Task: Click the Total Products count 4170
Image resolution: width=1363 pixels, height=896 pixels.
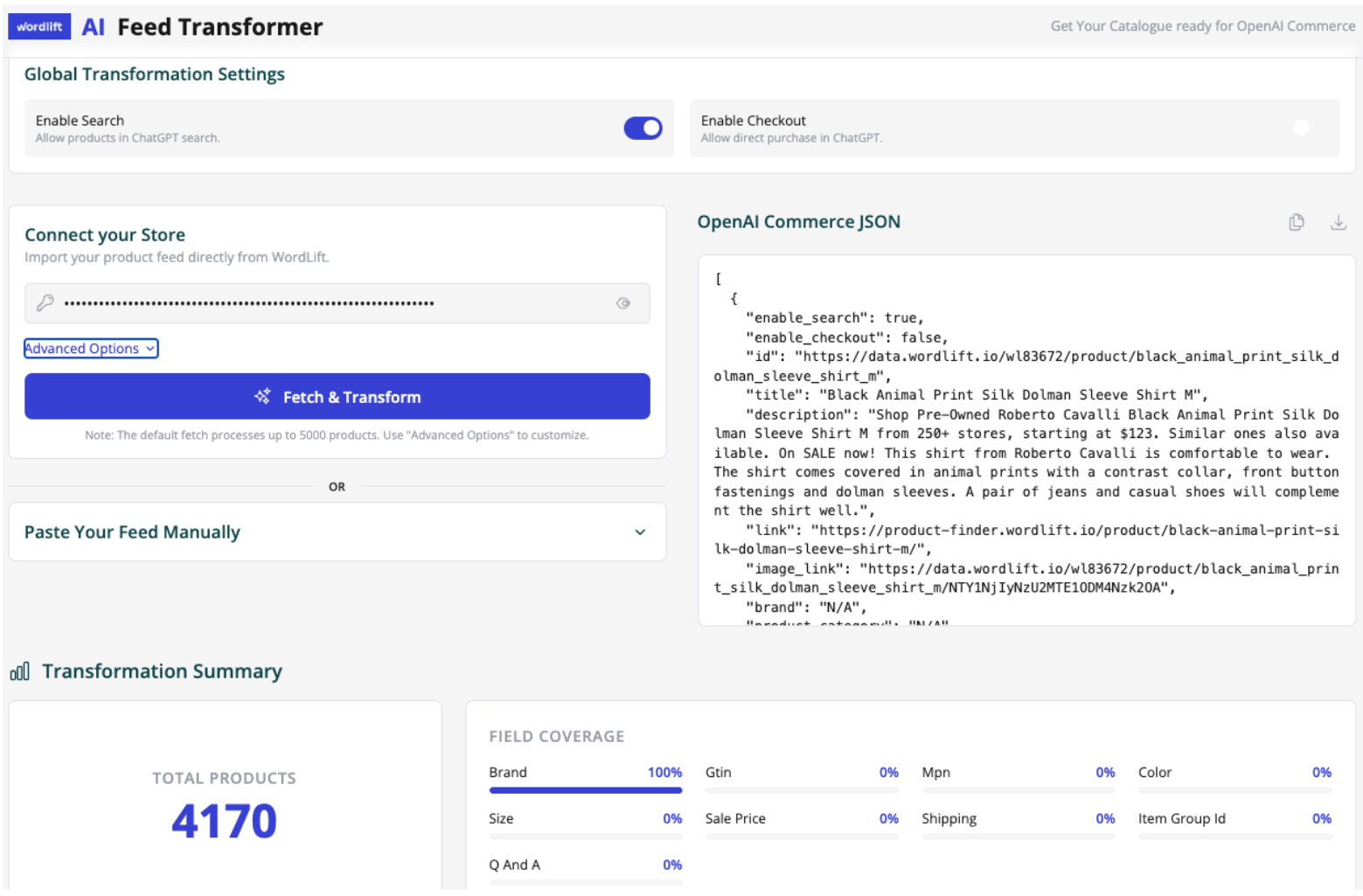Action: click(x=224, y=821)
